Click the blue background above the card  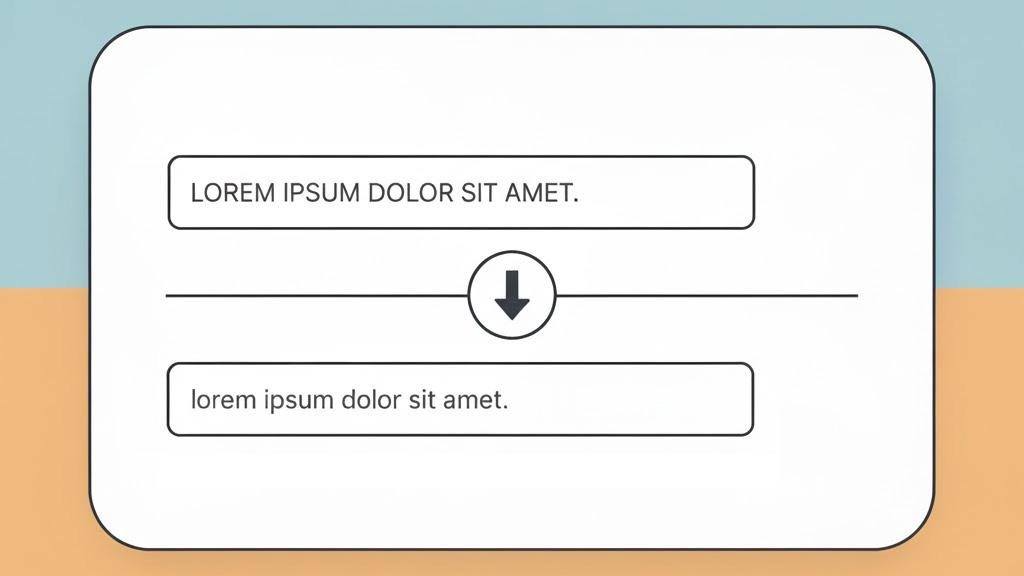512,12
